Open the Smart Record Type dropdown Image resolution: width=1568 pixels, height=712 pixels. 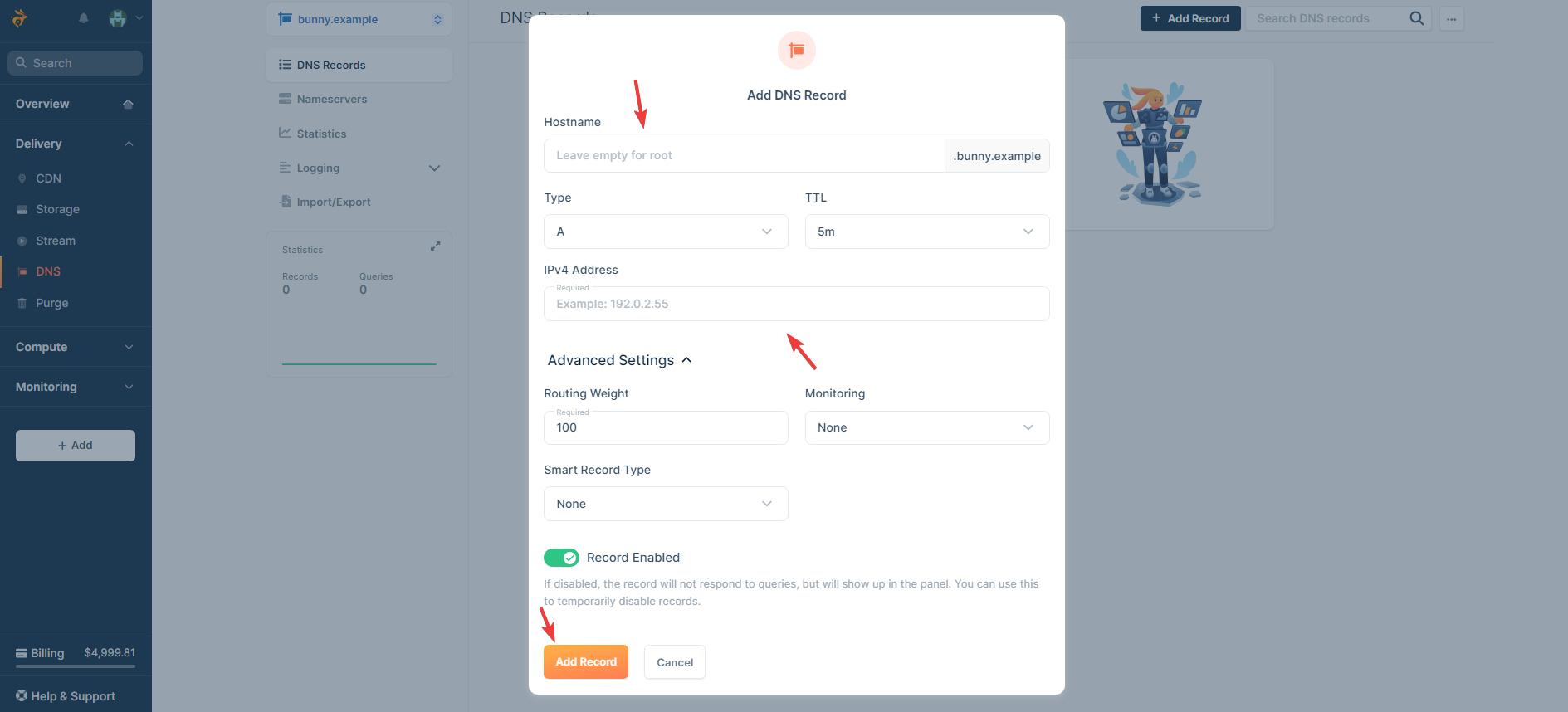pos(666,504)
